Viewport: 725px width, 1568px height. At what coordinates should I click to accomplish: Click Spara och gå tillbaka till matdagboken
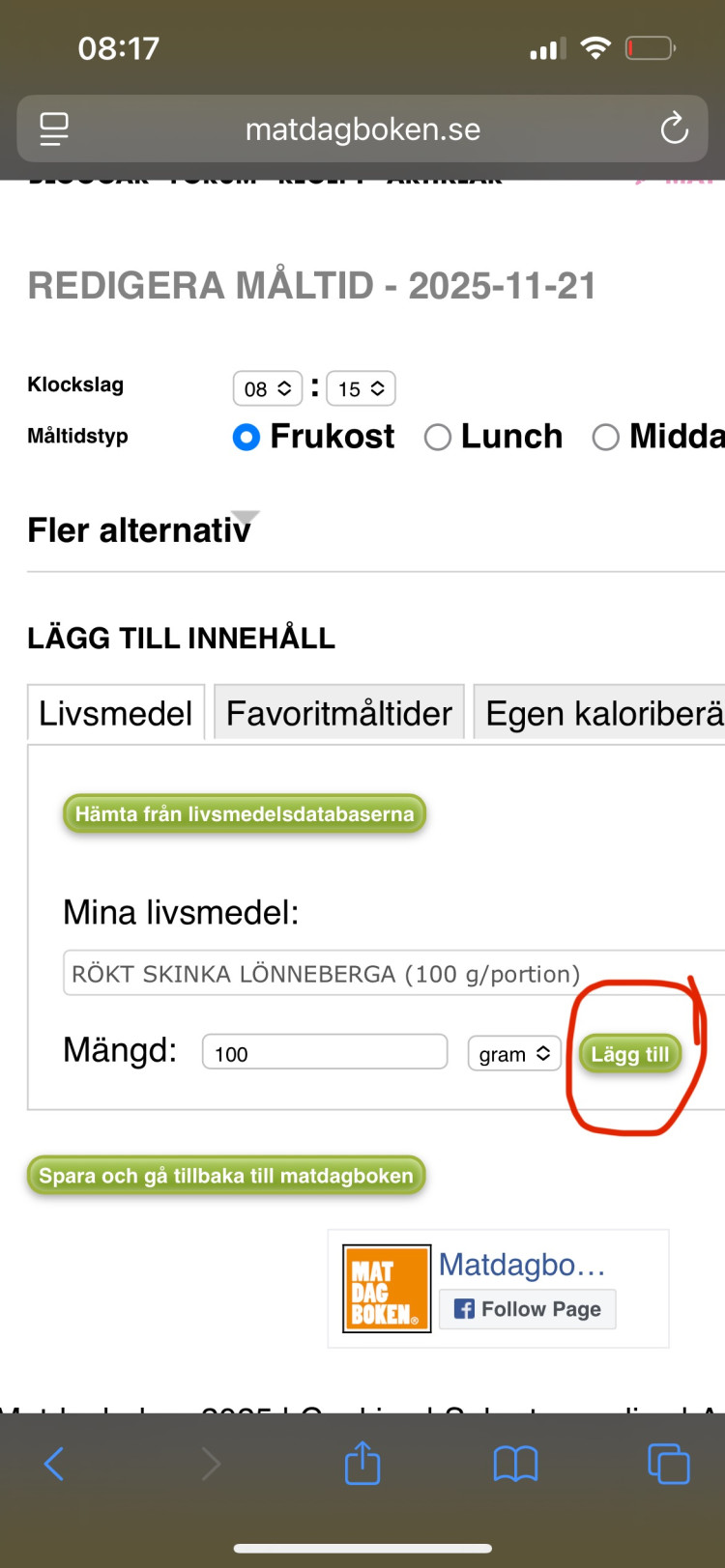[226, 1176]
